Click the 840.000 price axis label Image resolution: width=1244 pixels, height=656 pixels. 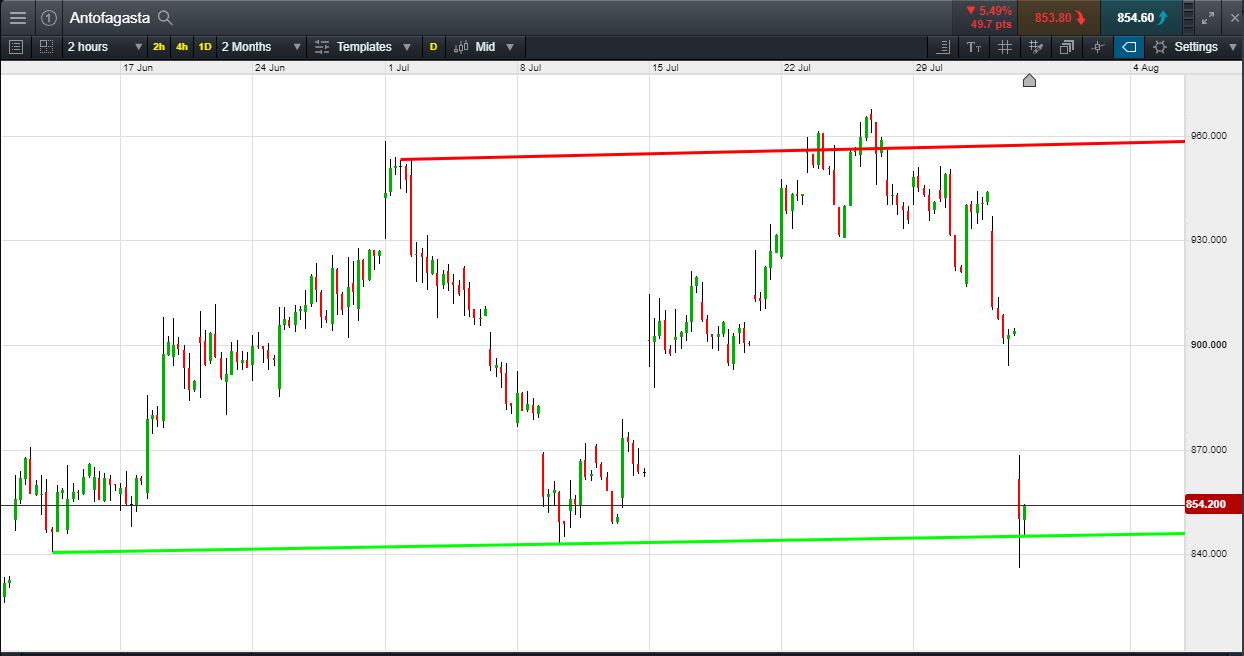click(1207, 554)
